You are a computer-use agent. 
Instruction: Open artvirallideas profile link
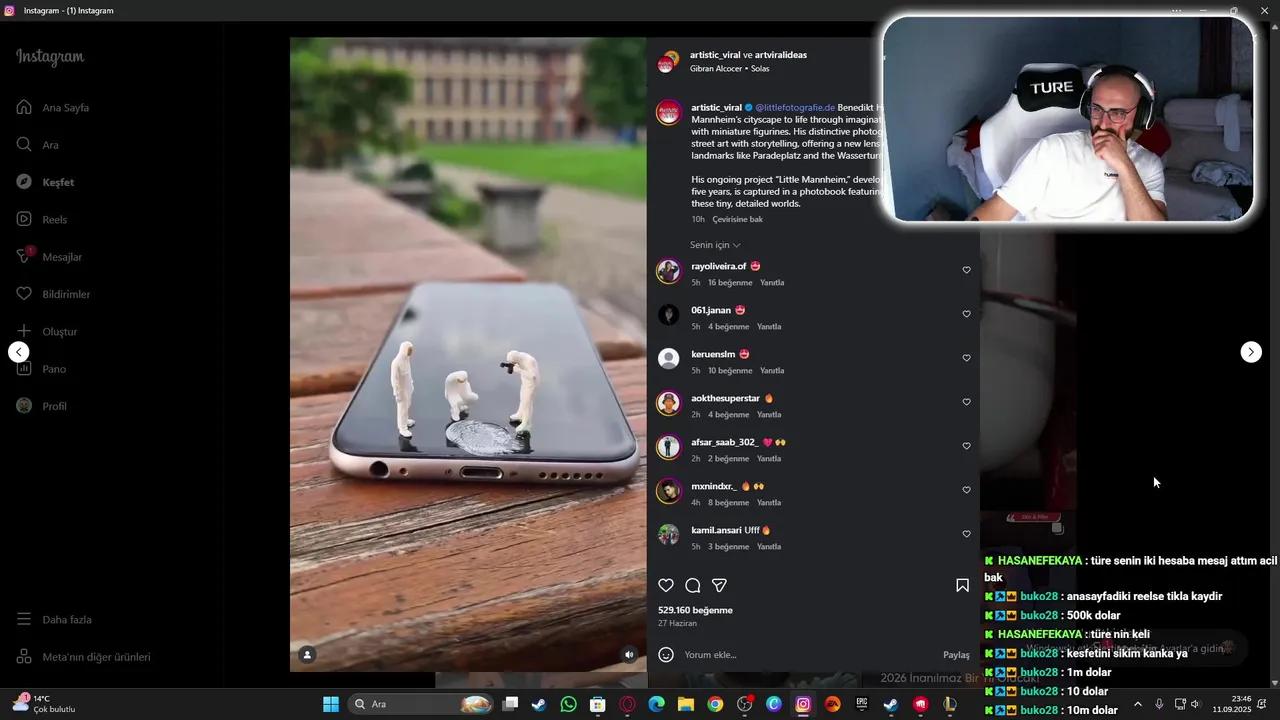pos(781,55)
